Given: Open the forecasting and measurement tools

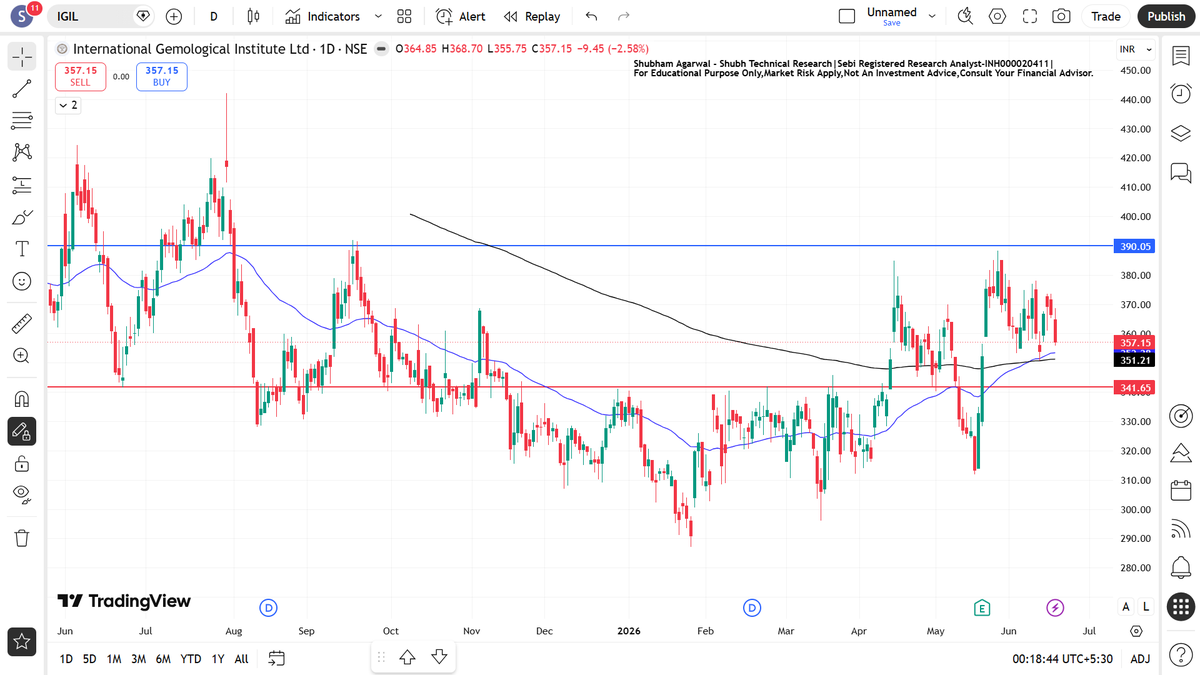Looking at the screenshot, I should click(22, 185).
